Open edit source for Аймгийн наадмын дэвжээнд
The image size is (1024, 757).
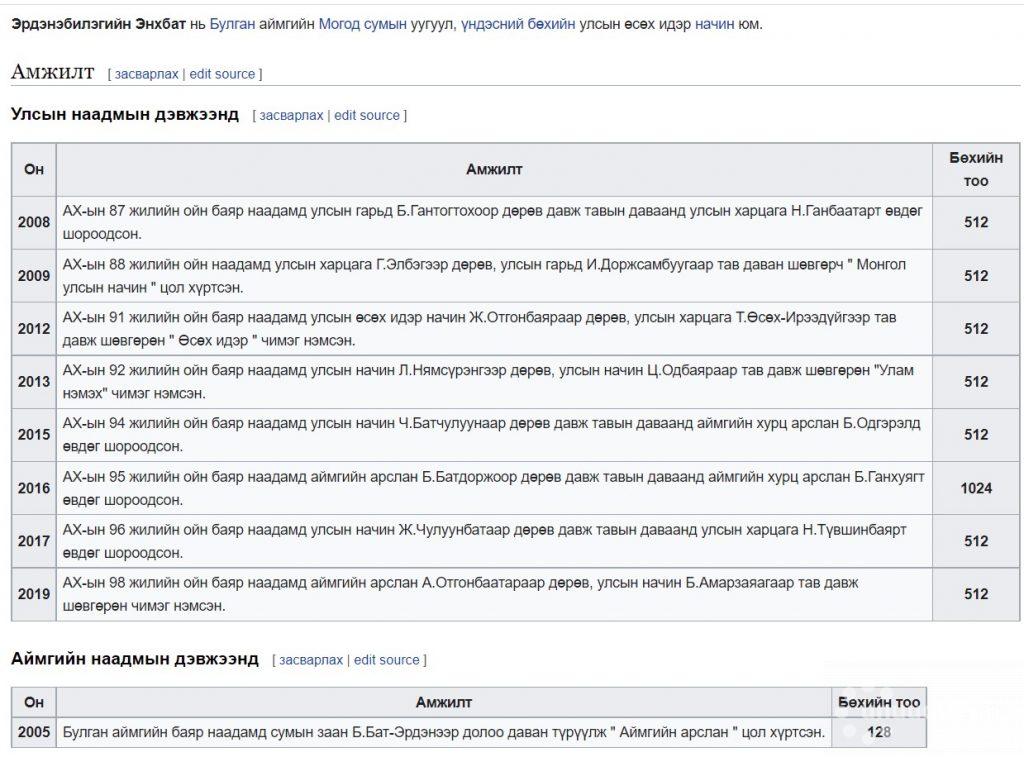point(387,660)
